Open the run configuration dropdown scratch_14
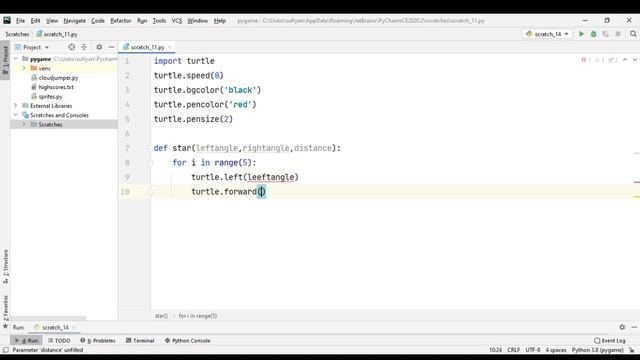Image resolution: width=640 pixels, height=360 pixels. [x=547, y=34]
